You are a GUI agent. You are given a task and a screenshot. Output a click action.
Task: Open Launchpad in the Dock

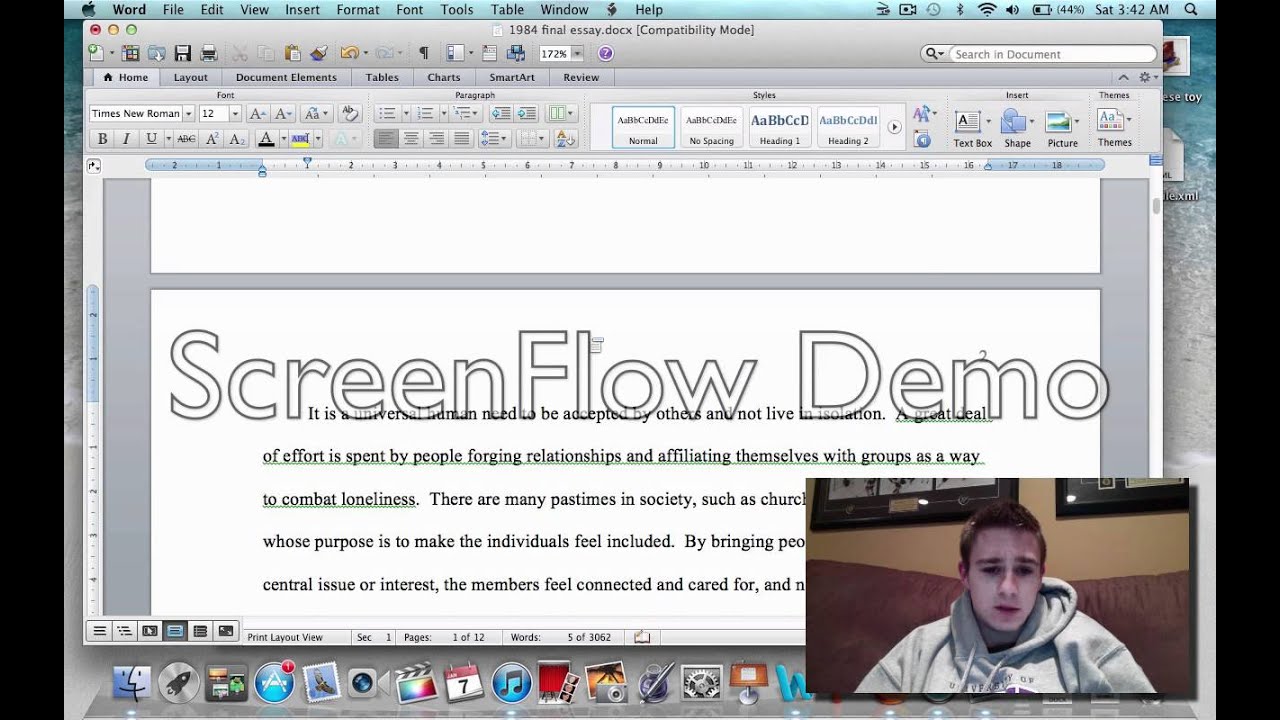click(179, 683)
